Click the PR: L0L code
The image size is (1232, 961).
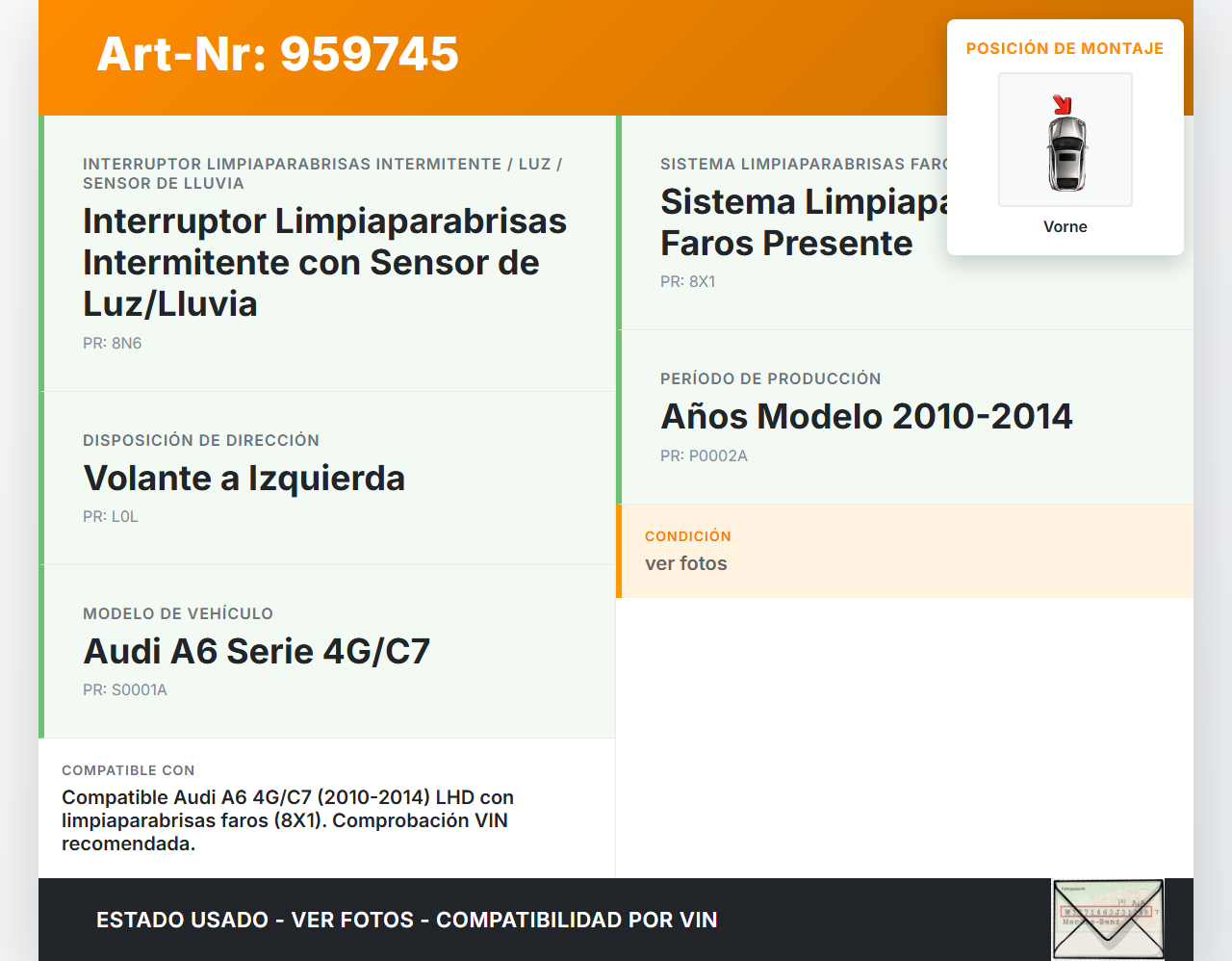point(111,516)
